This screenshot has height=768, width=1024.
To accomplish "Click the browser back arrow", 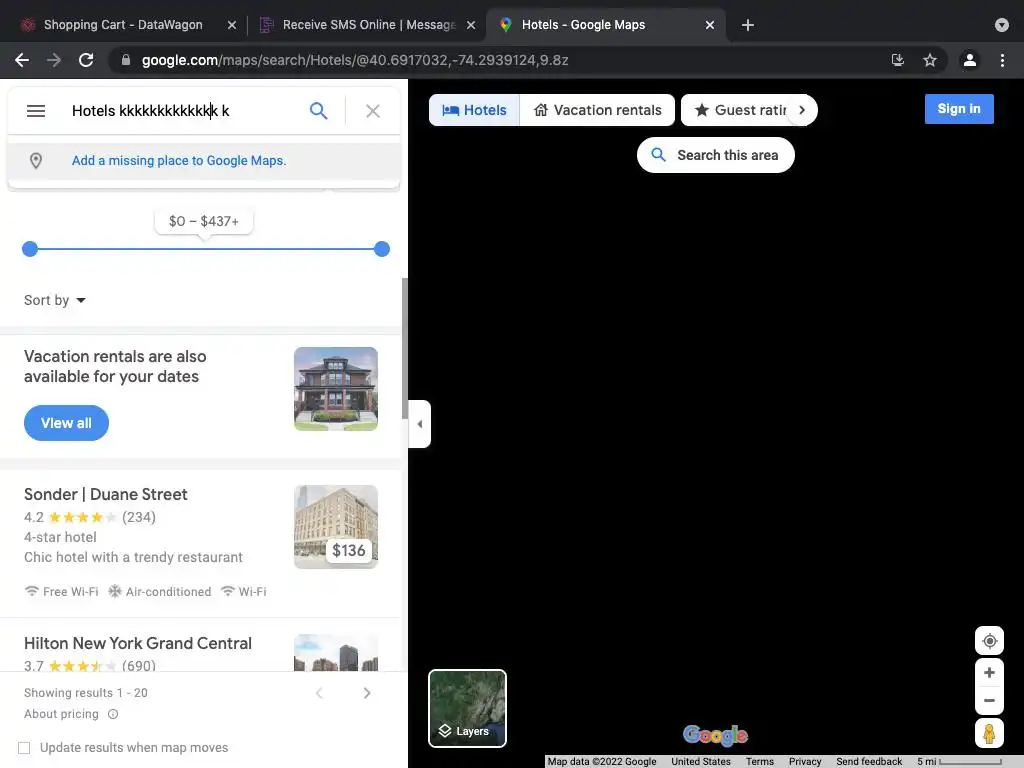I will coord(22,60).
